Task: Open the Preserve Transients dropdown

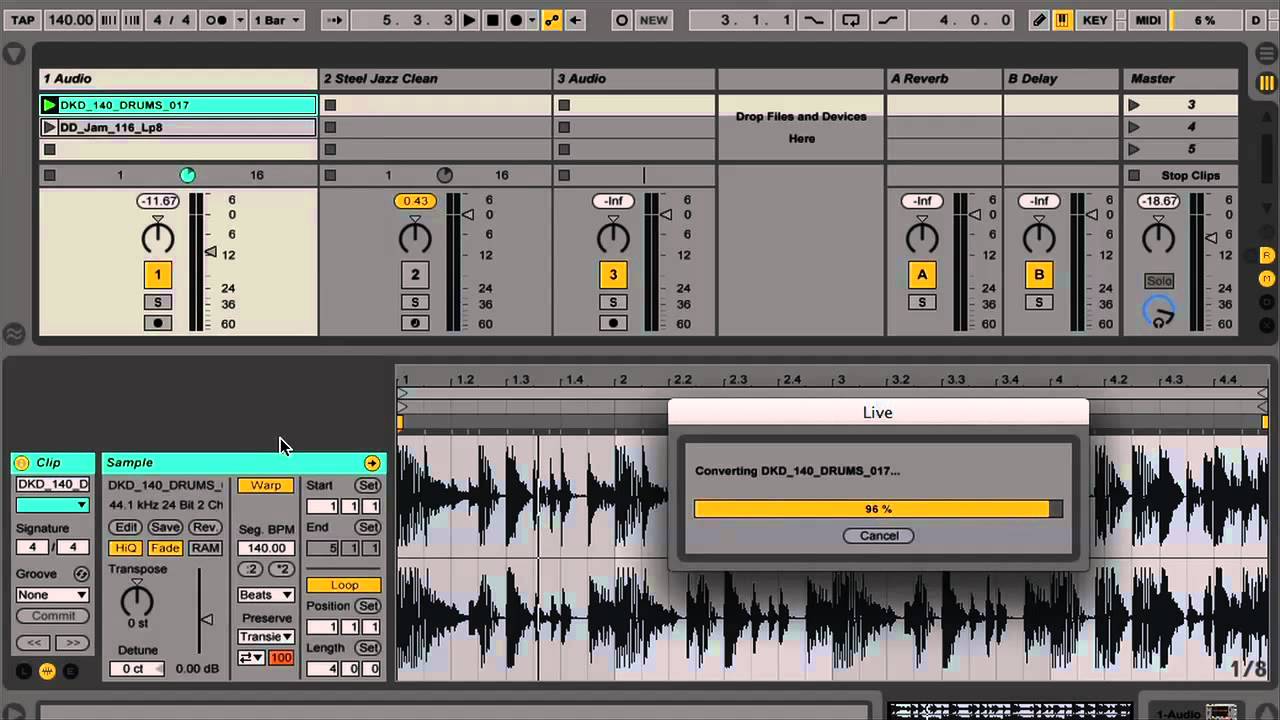Action: coord(266,637)
